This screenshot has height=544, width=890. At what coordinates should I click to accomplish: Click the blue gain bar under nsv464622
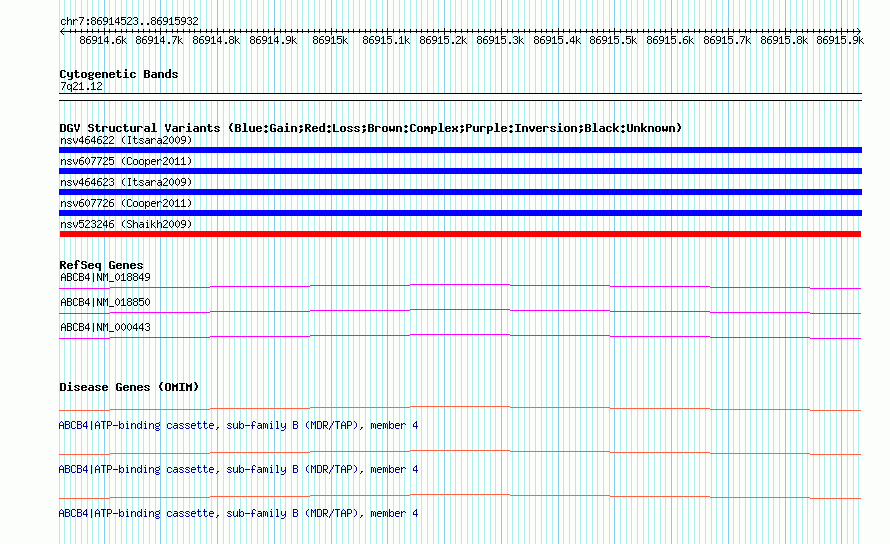click(460, 150)
